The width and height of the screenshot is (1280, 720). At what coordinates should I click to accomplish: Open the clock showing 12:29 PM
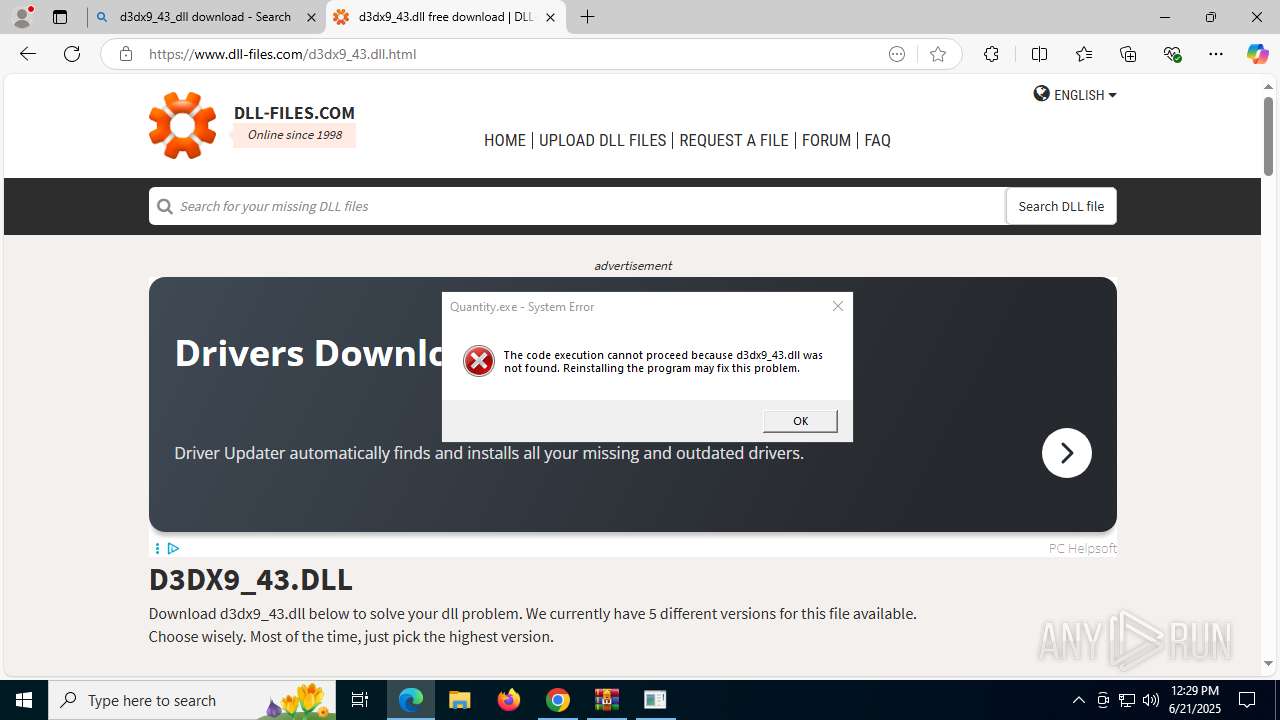tap(1194, 700)
